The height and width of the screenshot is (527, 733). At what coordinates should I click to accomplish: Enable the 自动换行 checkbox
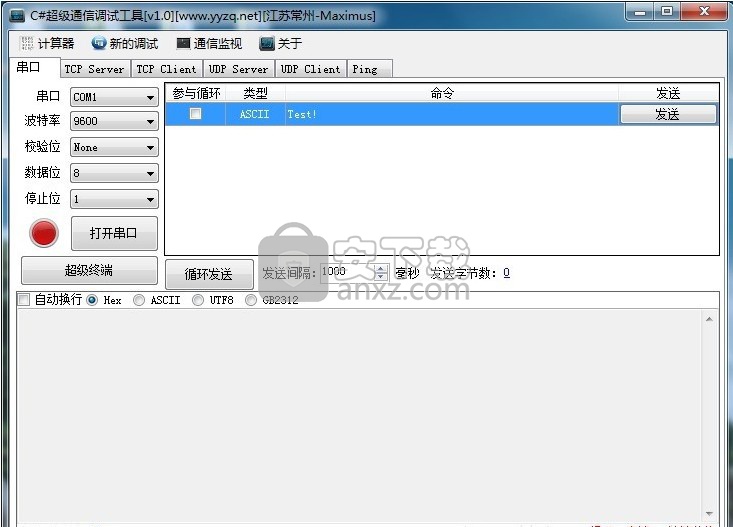(x=23, y=299)
